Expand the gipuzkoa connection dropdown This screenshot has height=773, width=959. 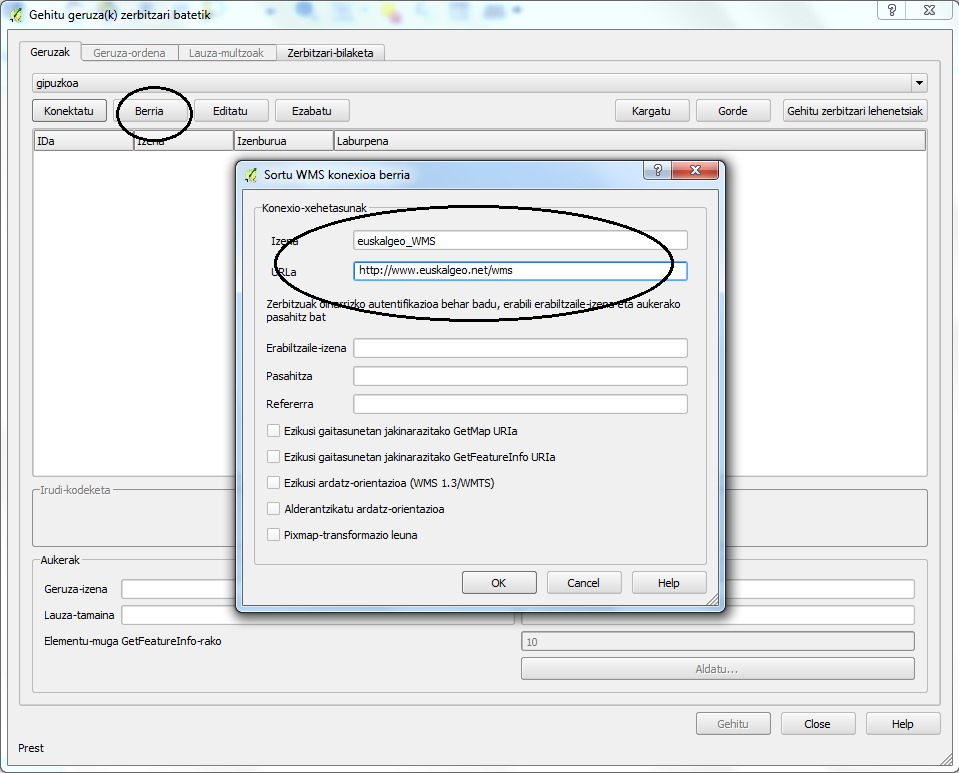(918, 84)
